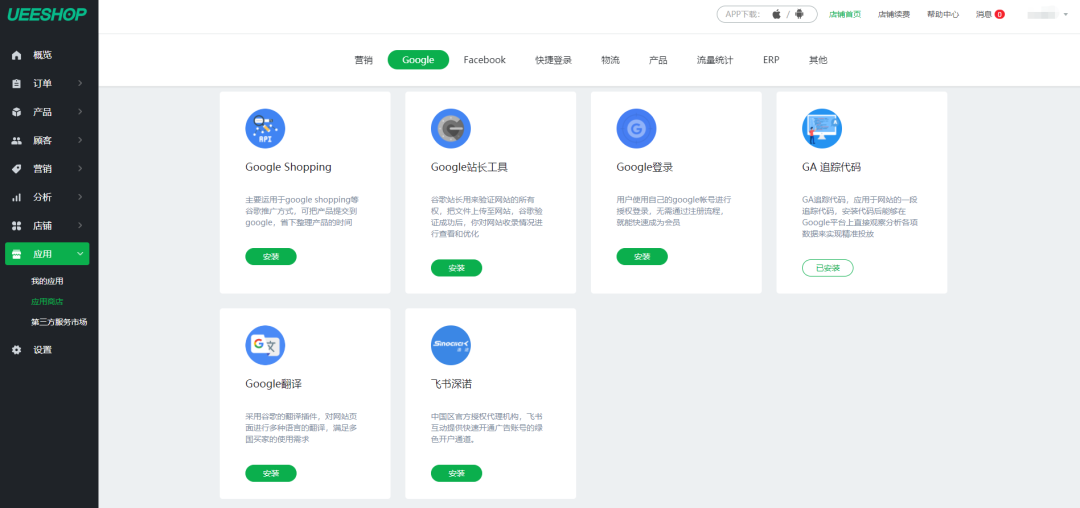
Task: Click the Google Shopping card title
Action: (x=289, y=167)
